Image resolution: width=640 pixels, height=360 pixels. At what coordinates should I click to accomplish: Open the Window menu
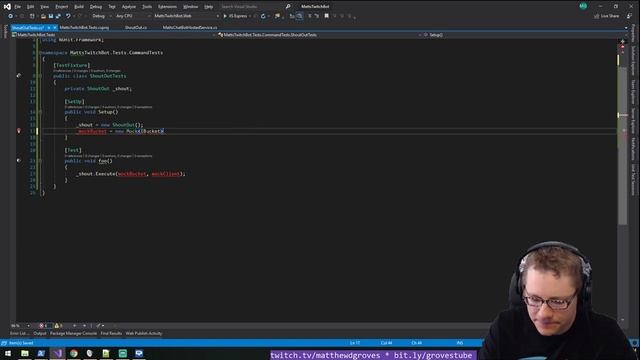[x=190, y=7]
